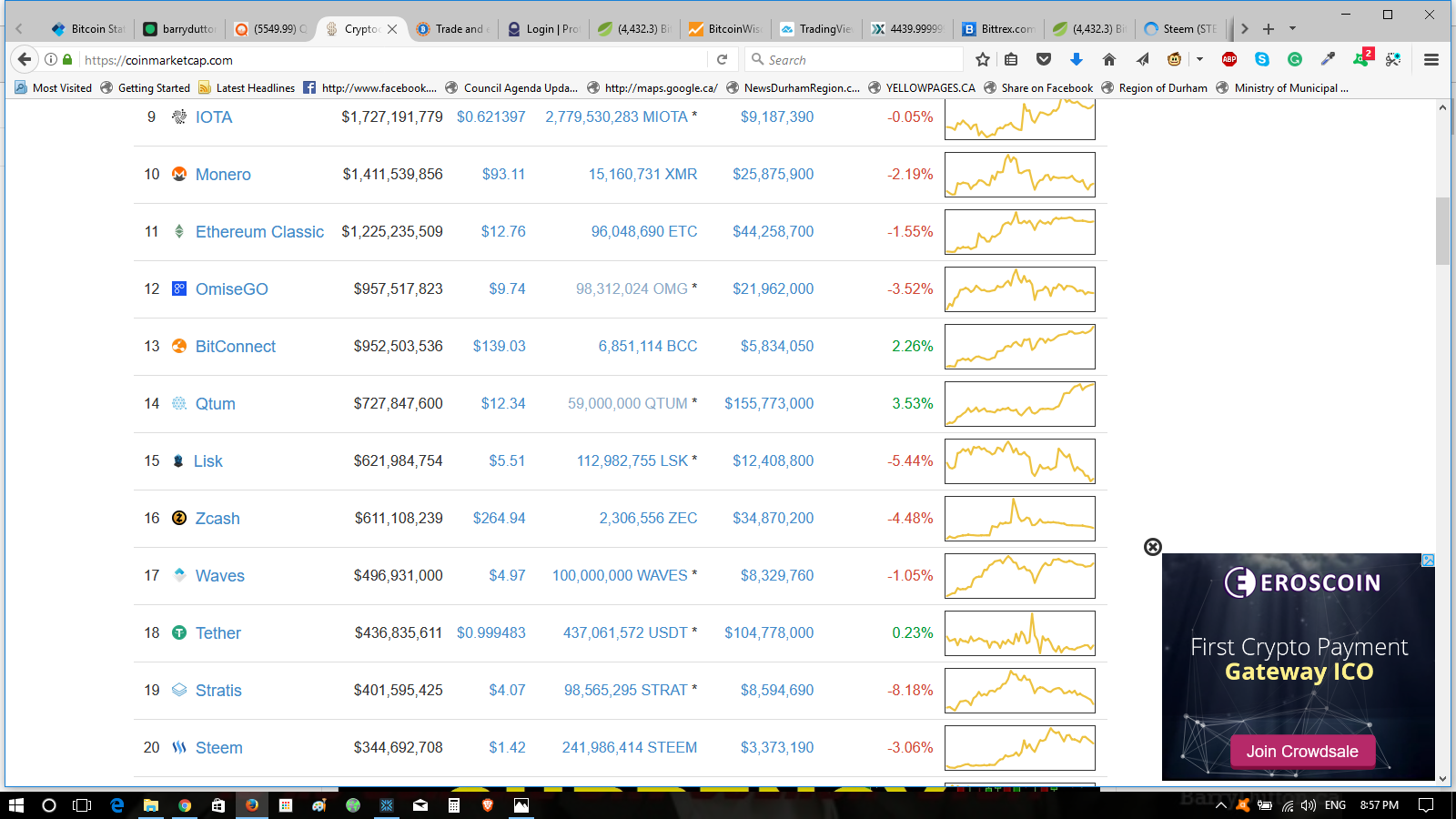Open Cortana search circle in taskbar
The image size is (1456, 819).
coord(49,804)
